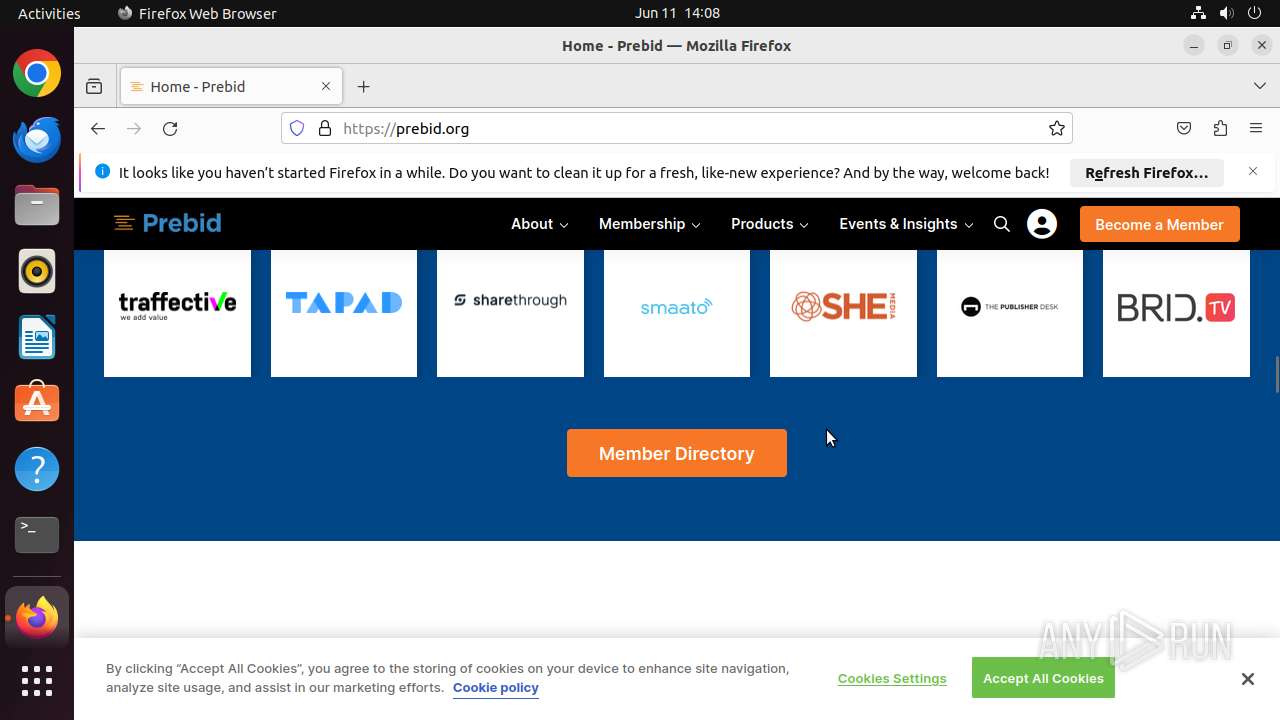Dismiss the Refresh Firefox notification bar
This screenshot has height=720, width=1280.
point(1252,172)
